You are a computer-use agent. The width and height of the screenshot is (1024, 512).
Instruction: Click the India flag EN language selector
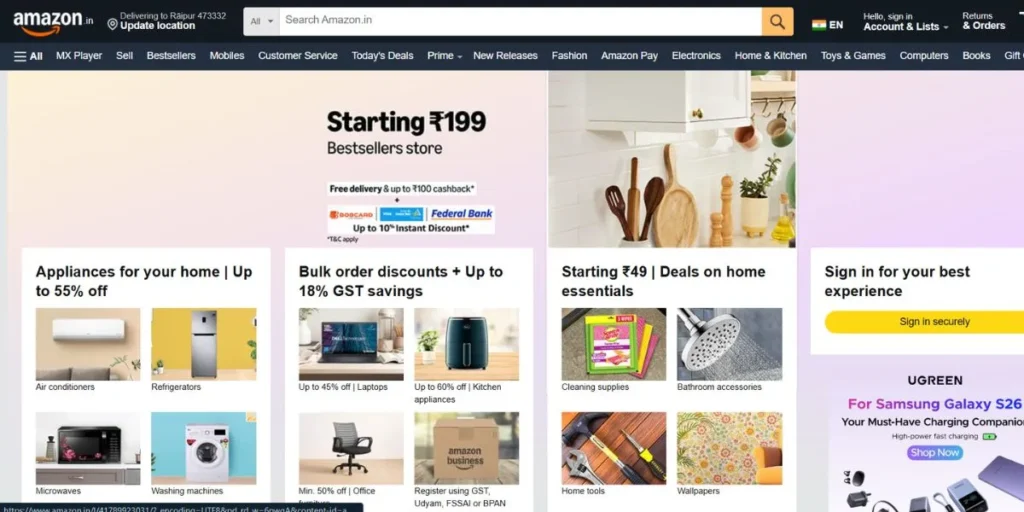coord(827,25)
